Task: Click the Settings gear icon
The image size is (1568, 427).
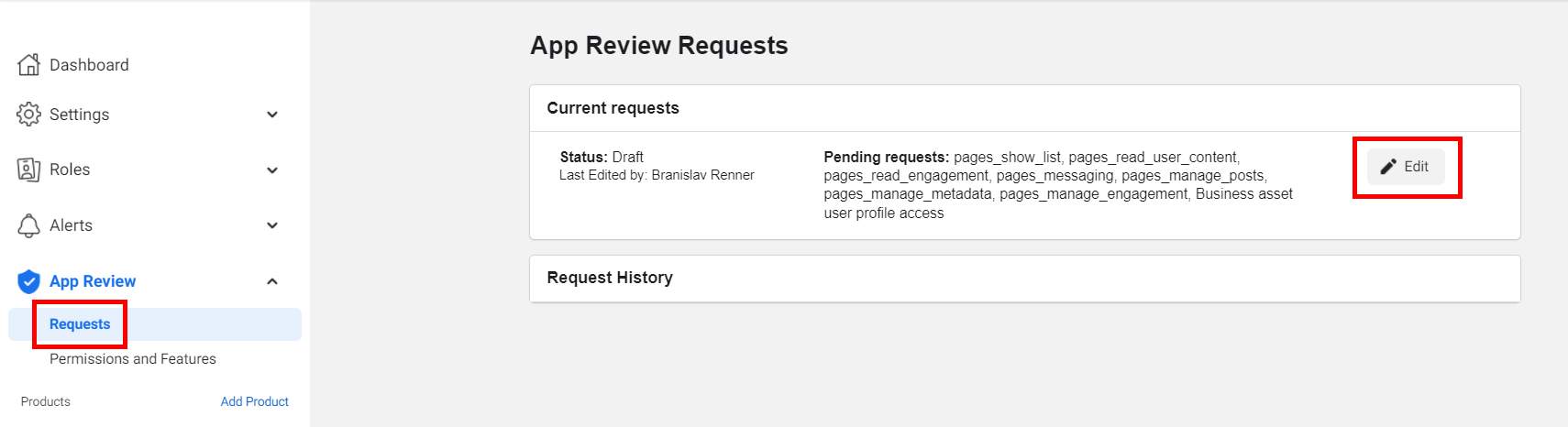Action: 29,115
